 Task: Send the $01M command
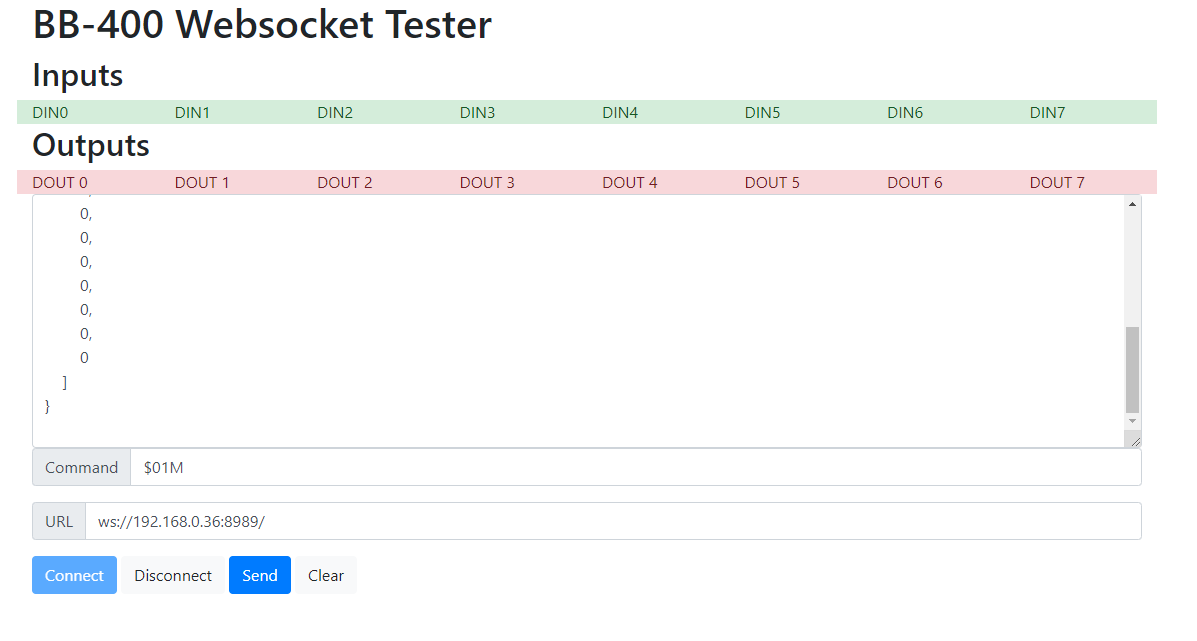click(259, 575)
